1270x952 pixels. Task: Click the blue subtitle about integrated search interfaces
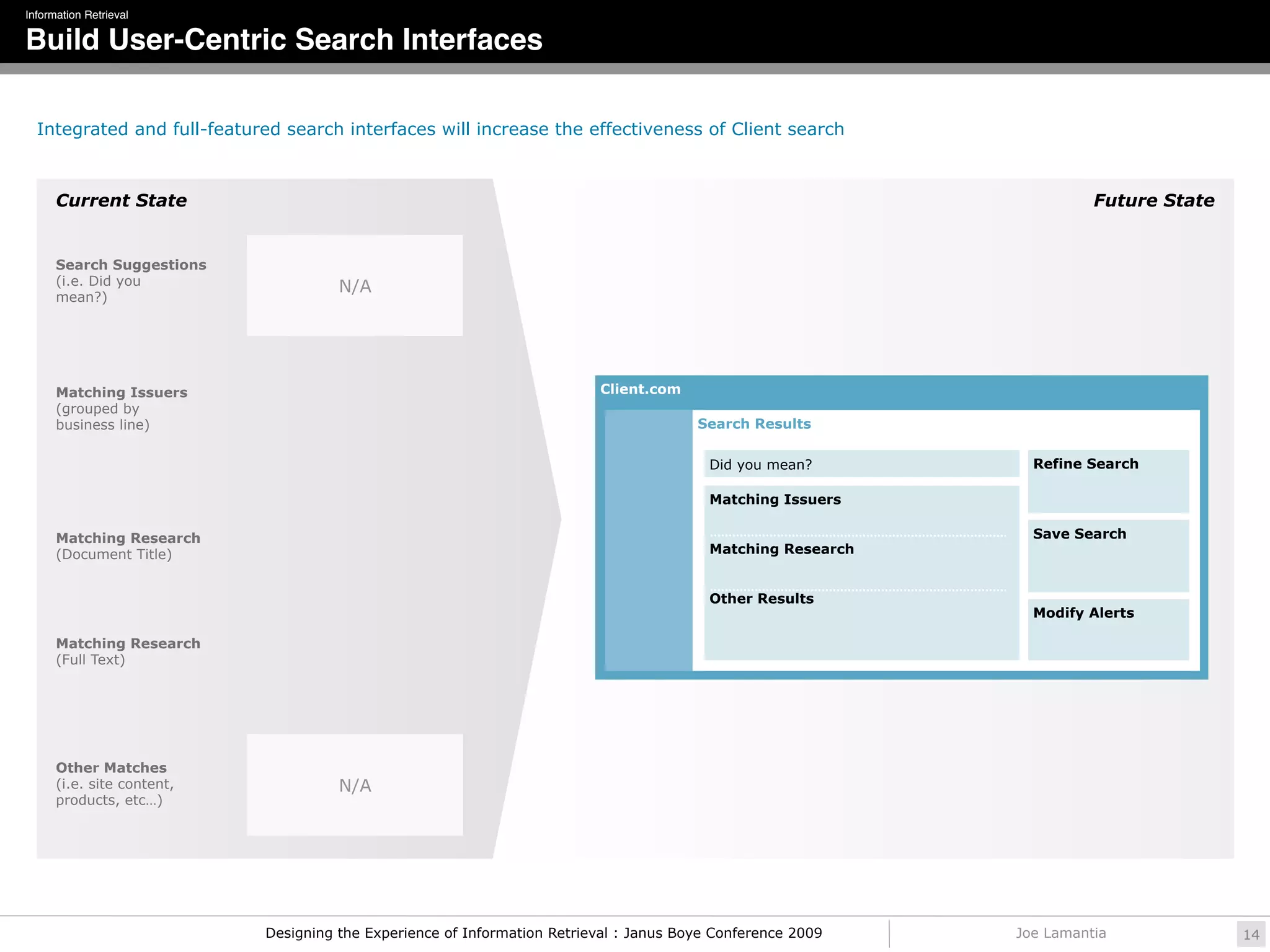click(440, 129)
